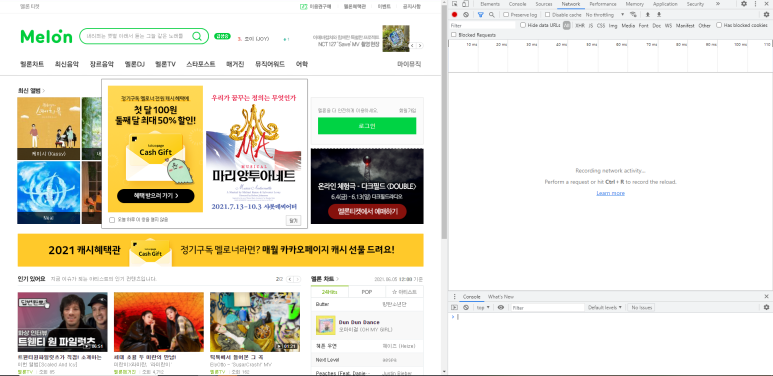
Task: Clear the network log
Action: tap(466, 15)
